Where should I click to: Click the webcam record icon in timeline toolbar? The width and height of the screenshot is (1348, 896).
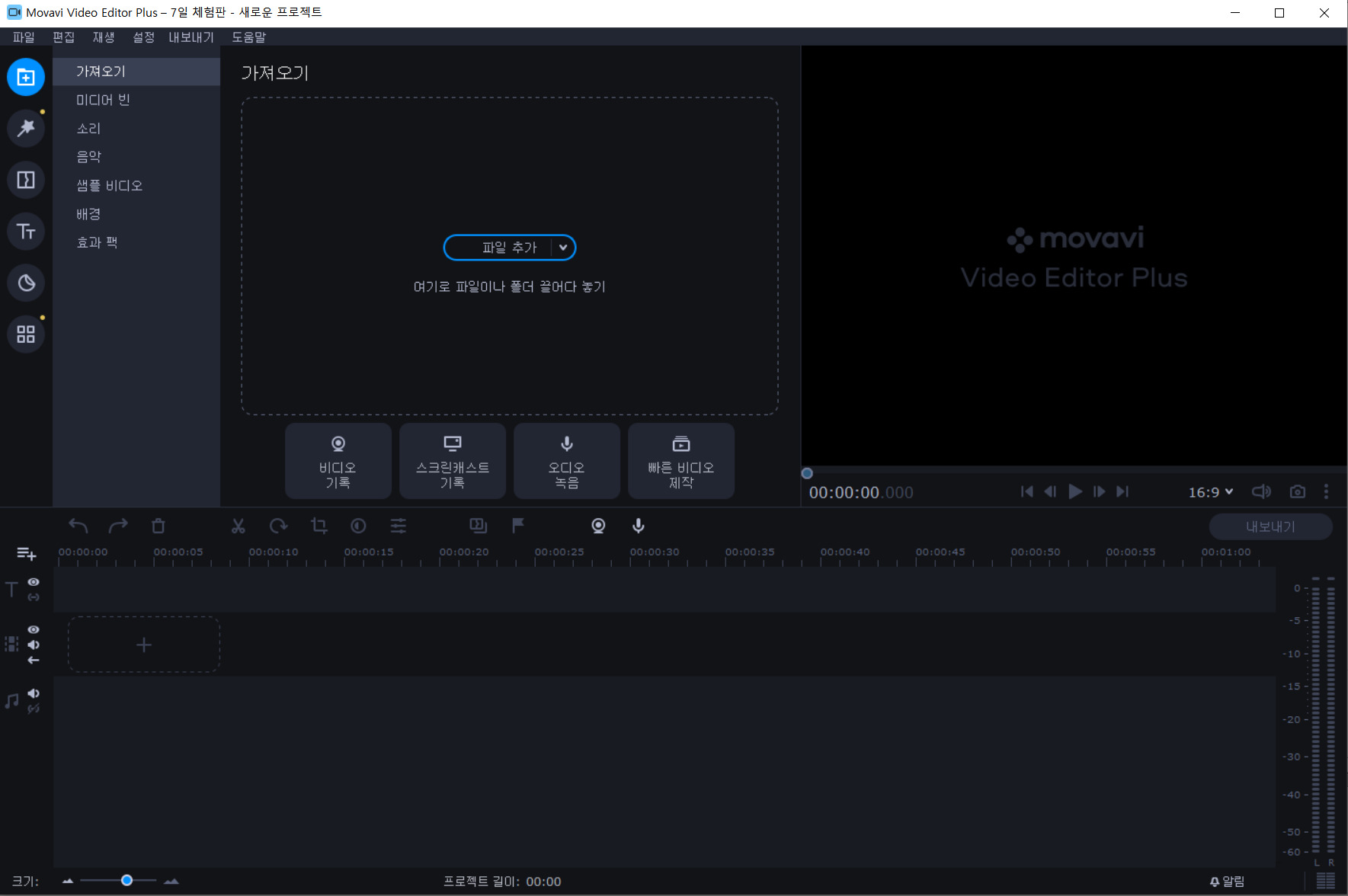click(598, 526)
